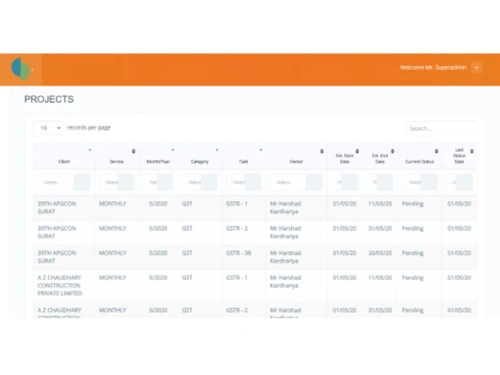Open the Est. End Date filter dropdown
Viewport: 500px width, 375px height.
(380, 182)
